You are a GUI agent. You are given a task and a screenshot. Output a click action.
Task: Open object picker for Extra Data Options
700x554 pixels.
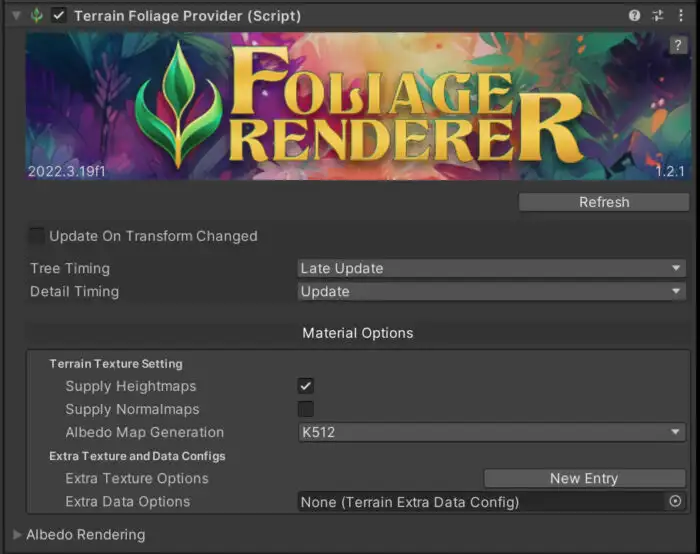pos(675,502)
